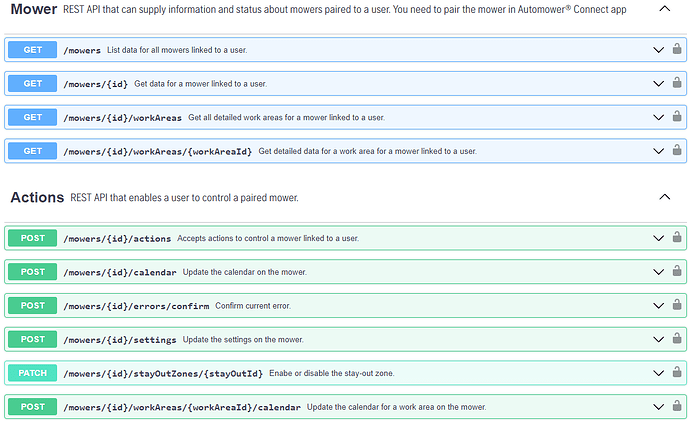Click lock icon on PATCH stayOutZones row
This screenshot has width=690, height=422.
point(677,373)
